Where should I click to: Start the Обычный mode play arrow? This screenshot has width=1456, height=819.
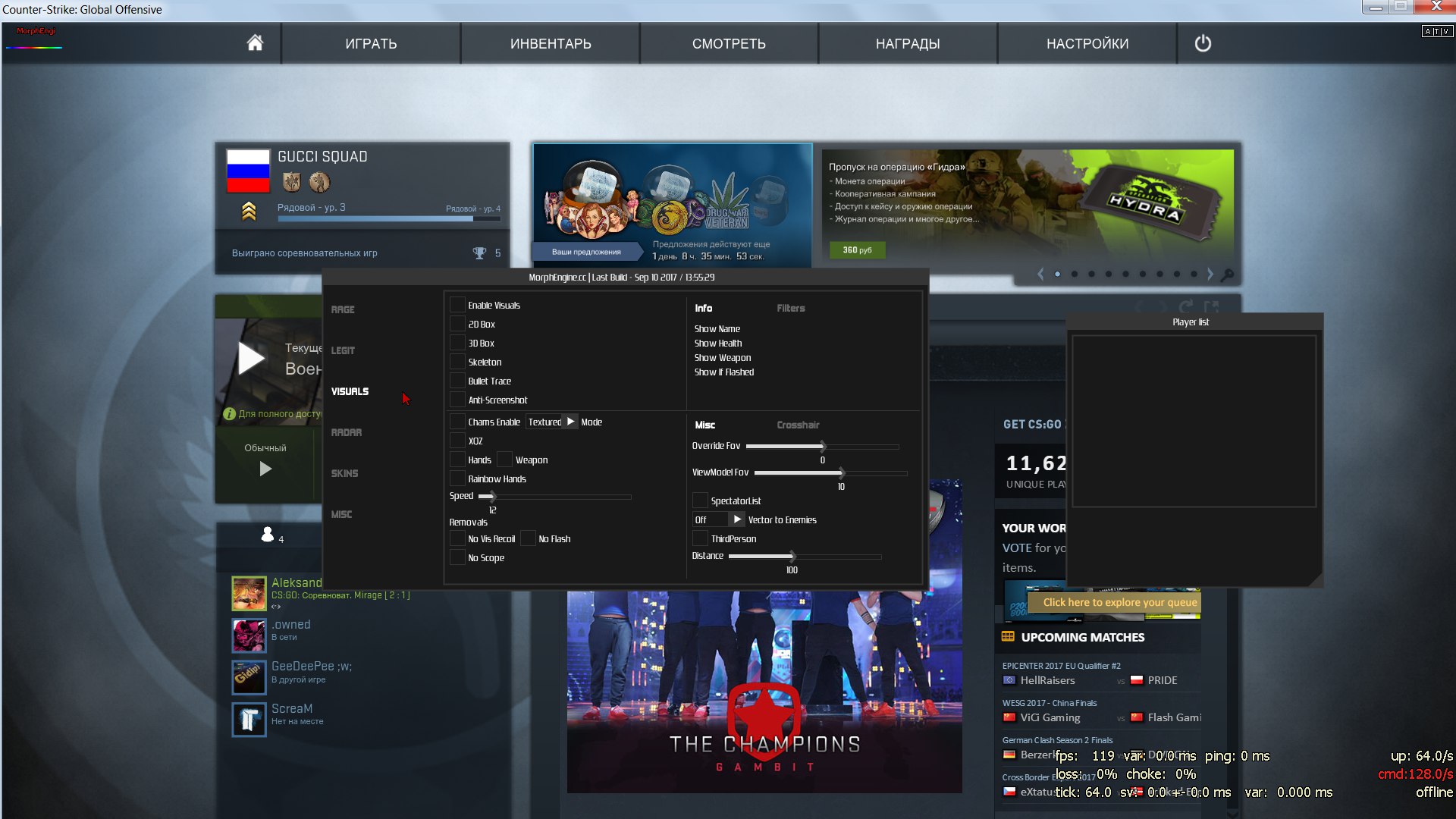pyautogui.click(x=265, y=469)
